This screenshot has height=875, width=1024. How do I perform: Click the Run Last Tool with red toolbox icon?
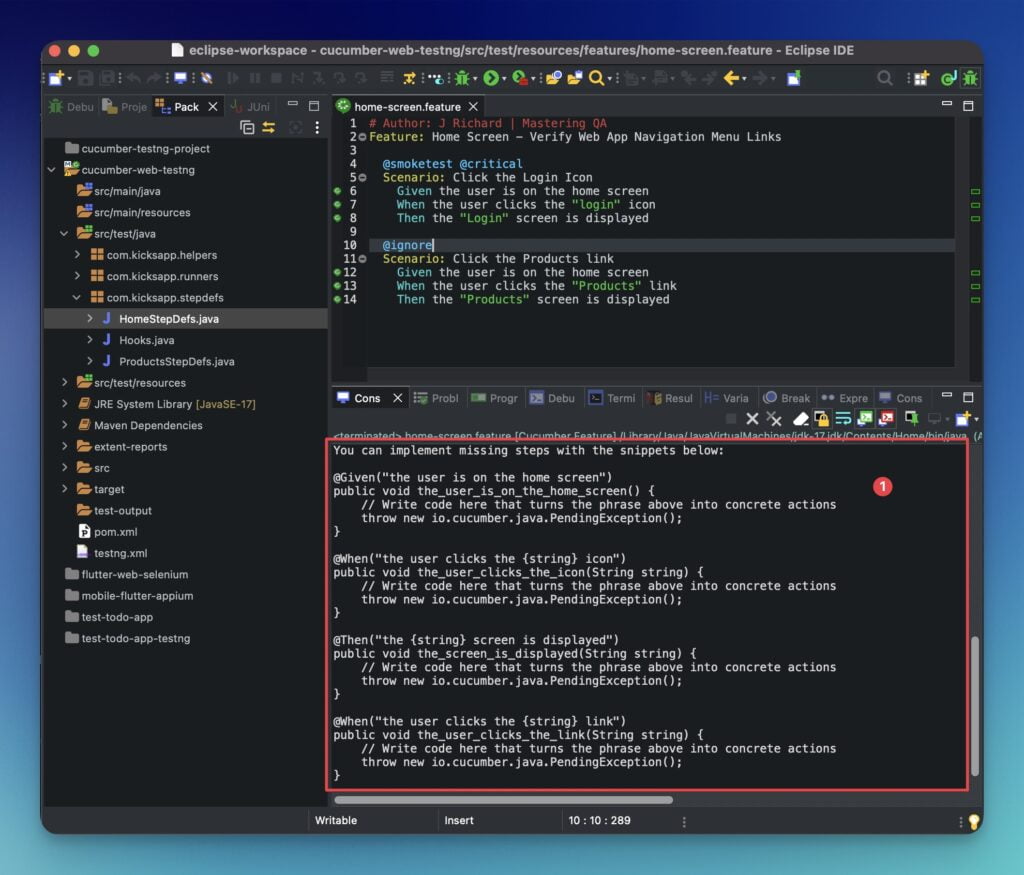click(520, 78)
